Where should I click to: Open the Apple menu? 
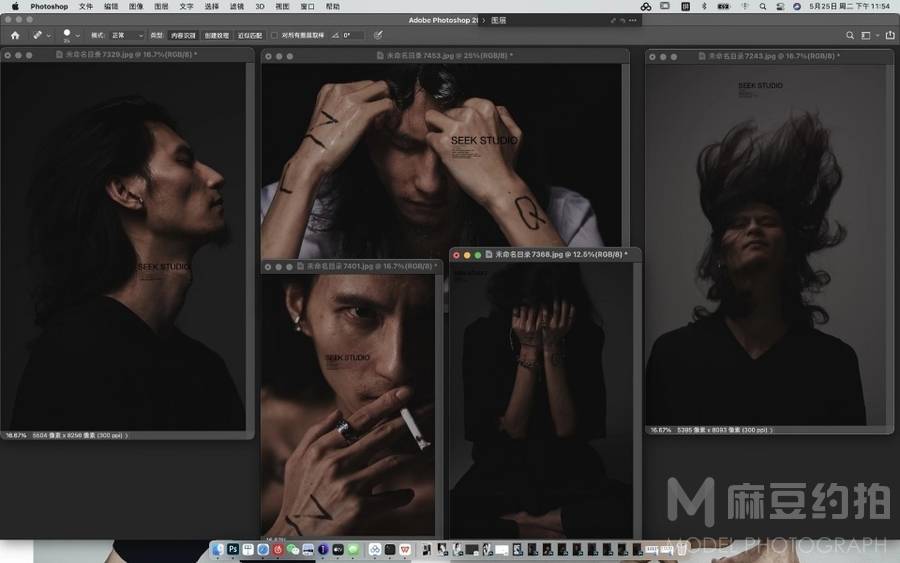pos(15,6)
